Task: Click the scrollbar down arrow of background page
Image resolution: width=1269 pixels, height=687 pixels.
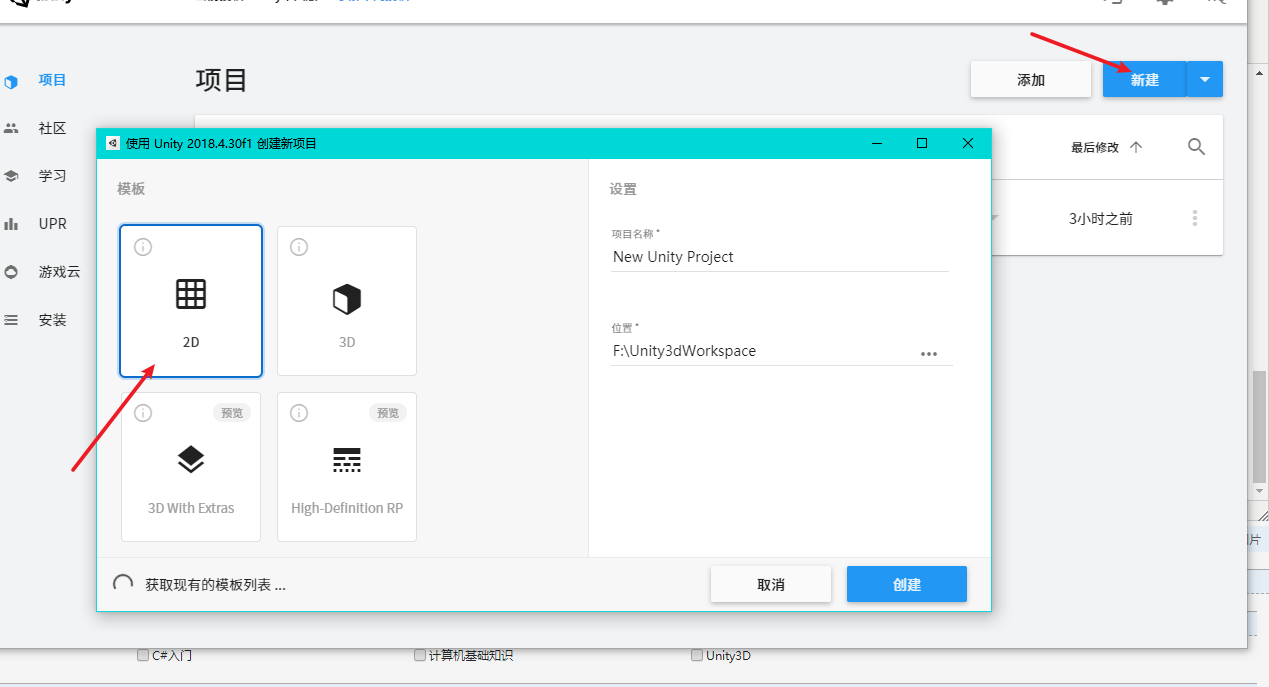Action: tap(1260, 491)
